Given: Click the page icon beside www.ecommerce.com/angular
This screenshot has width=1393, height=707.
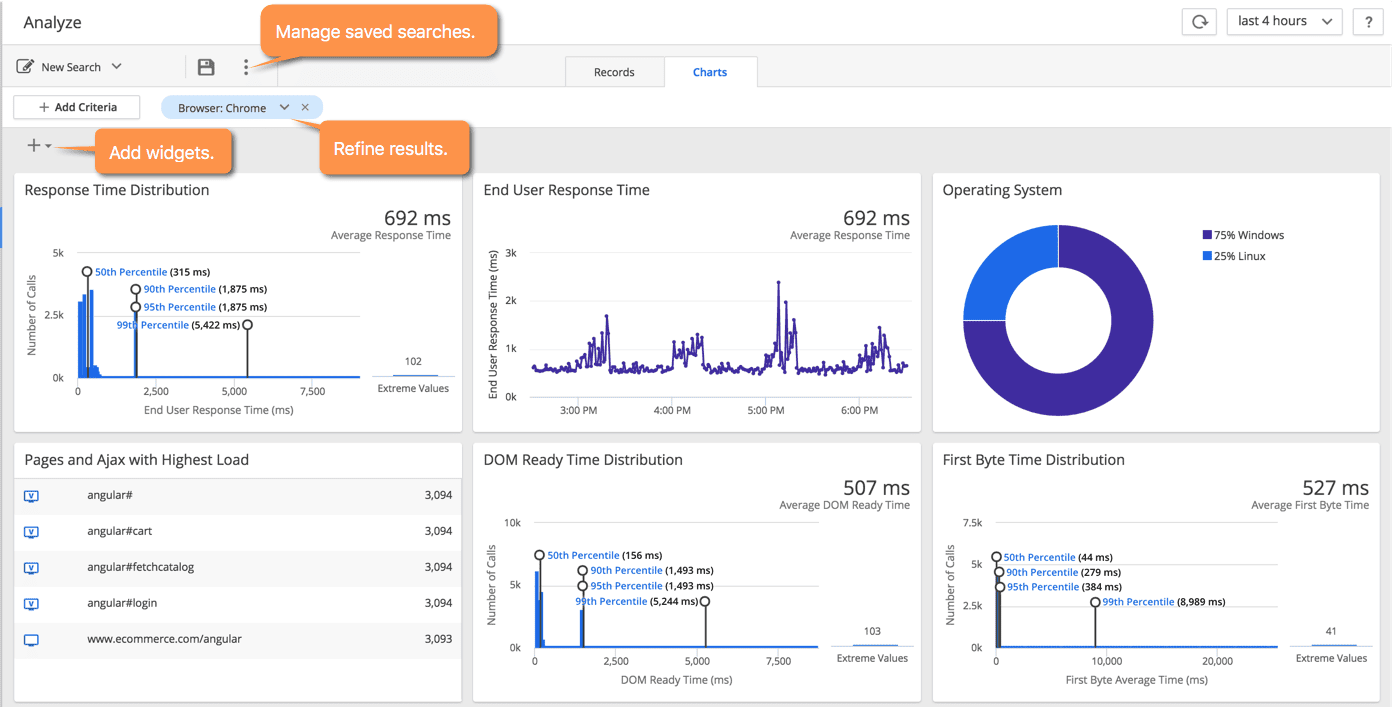Looking at the screenshot, I should [x=30, y=638].
